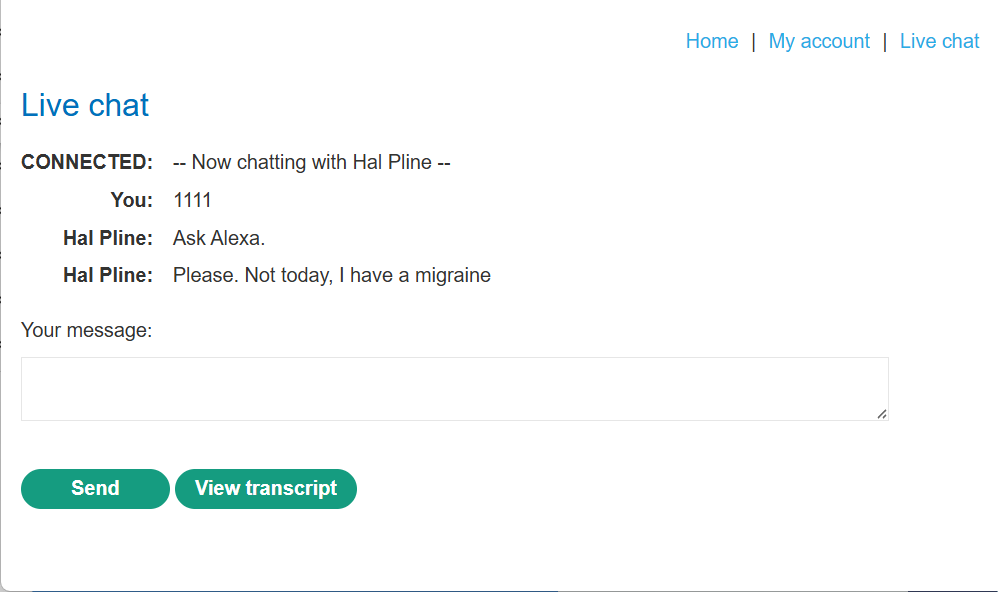This screenshot has width=998, height=592.
Task: Click Hal Pline label beside 'Ask Alexa.'
Action: tap(107, 238)
